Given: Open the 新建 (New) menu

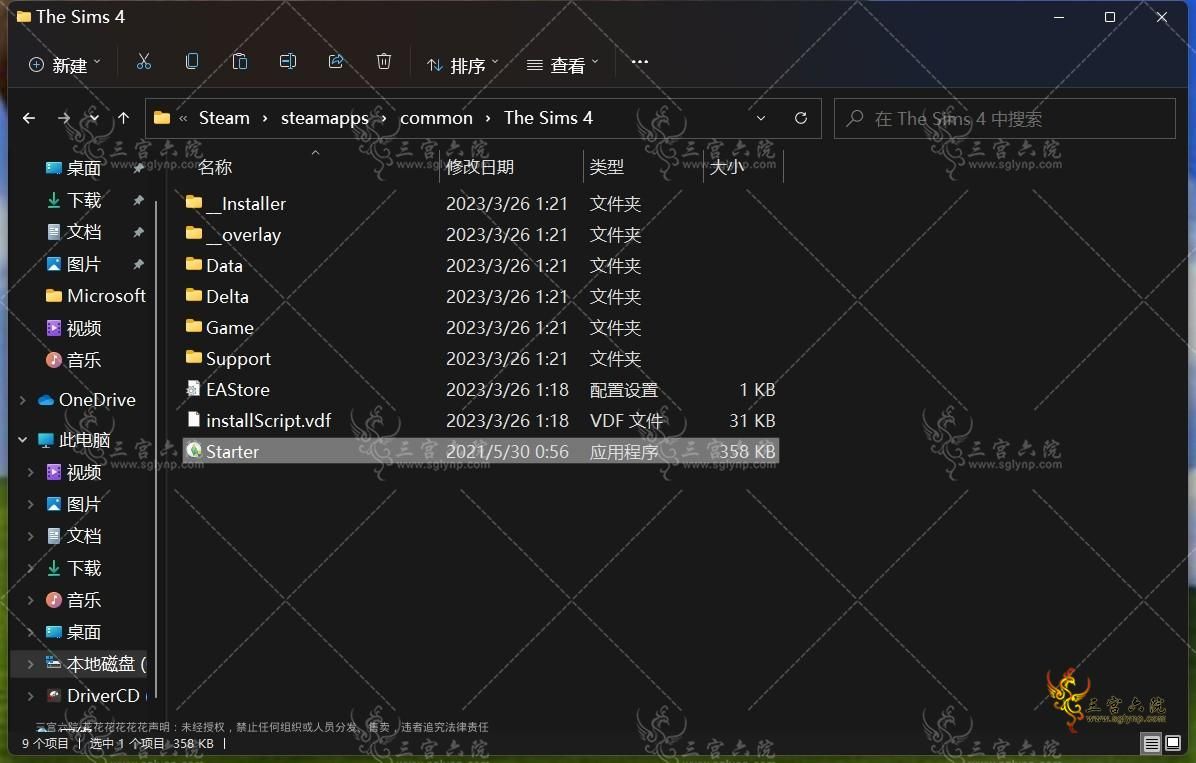Looking at the screenshot, I should pos(65,66).
